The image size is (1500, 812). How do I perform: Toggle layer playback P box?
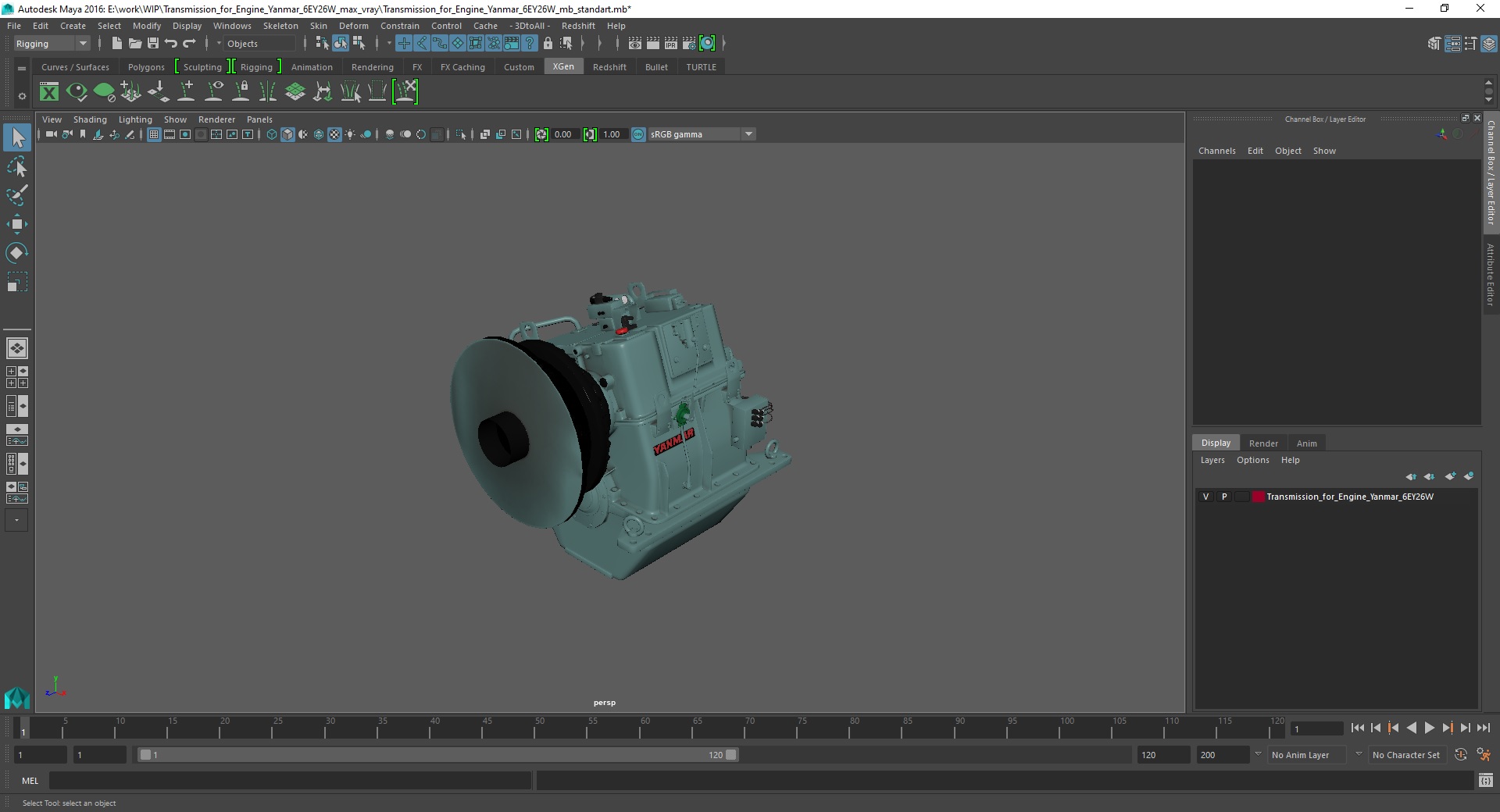pos(1224,497)
